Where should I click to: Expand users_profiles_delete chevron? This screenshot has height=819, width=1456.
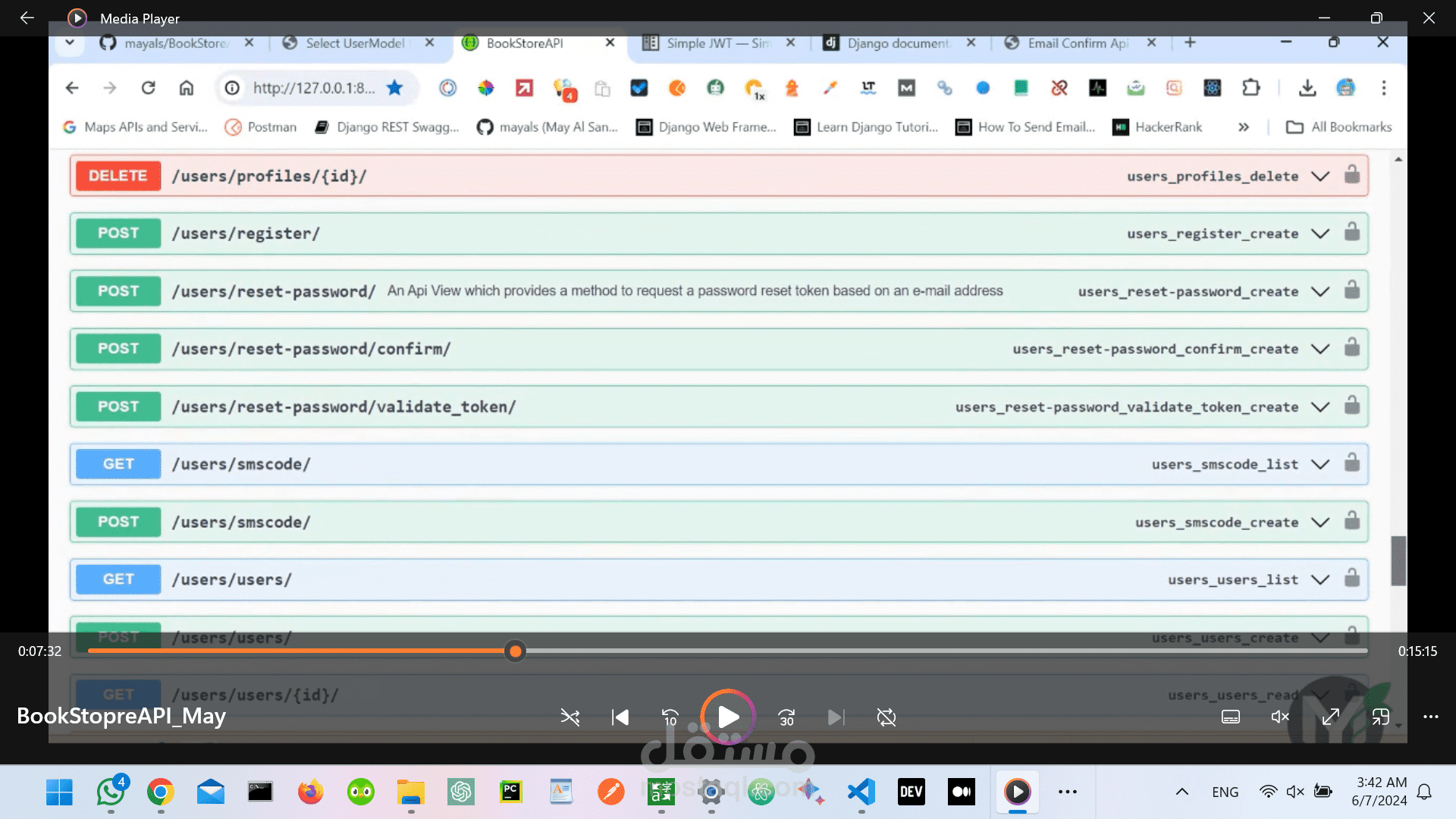click(1320, 176)
